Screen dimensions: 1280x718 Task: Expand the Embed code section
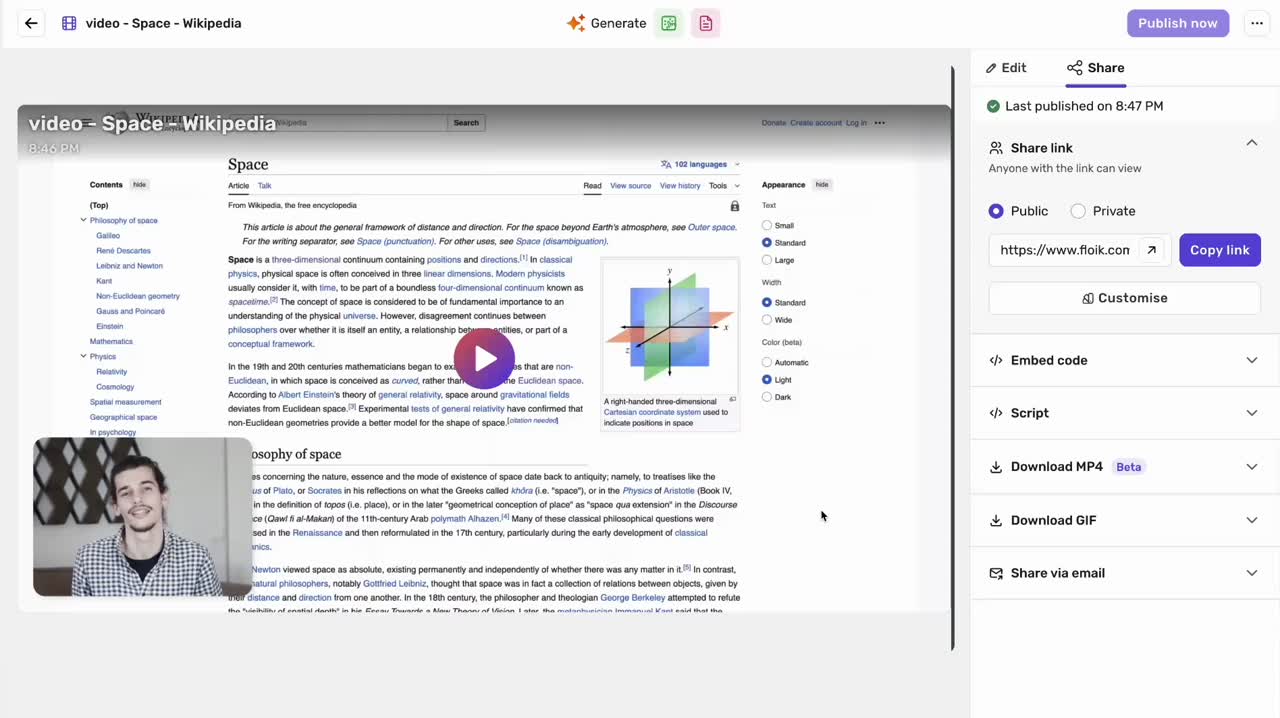[x=1252, y=360]
